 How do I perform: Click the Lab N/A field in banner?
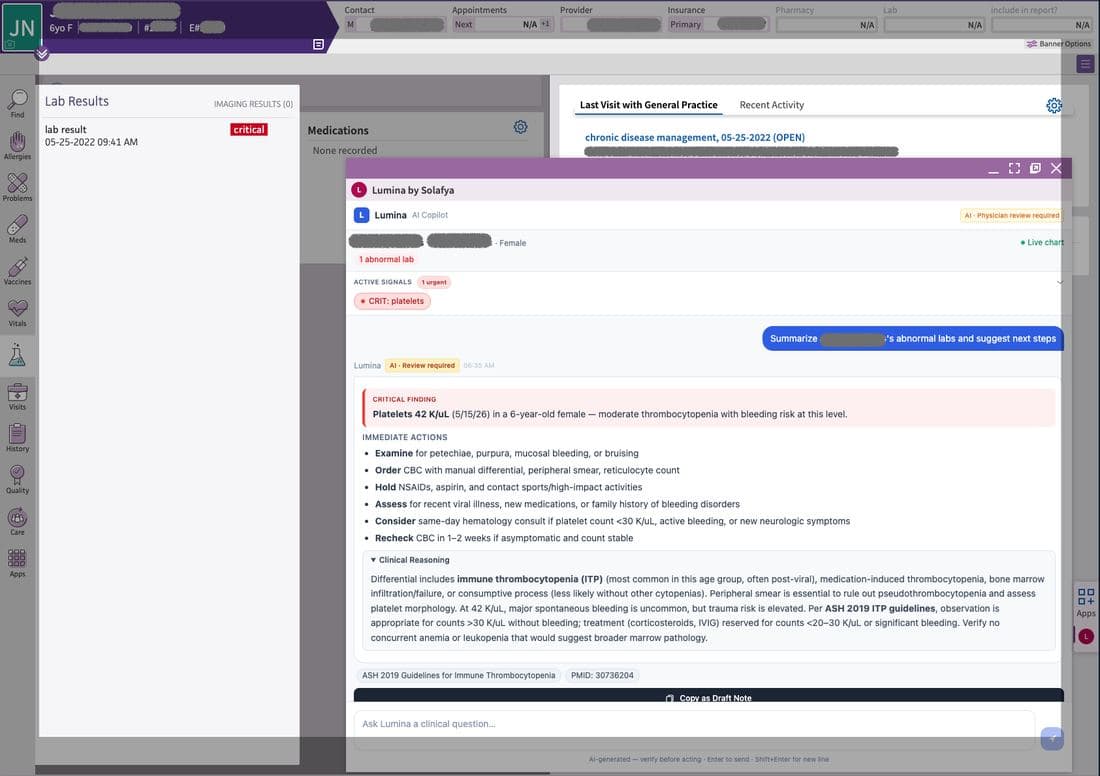tap(934, 25)
